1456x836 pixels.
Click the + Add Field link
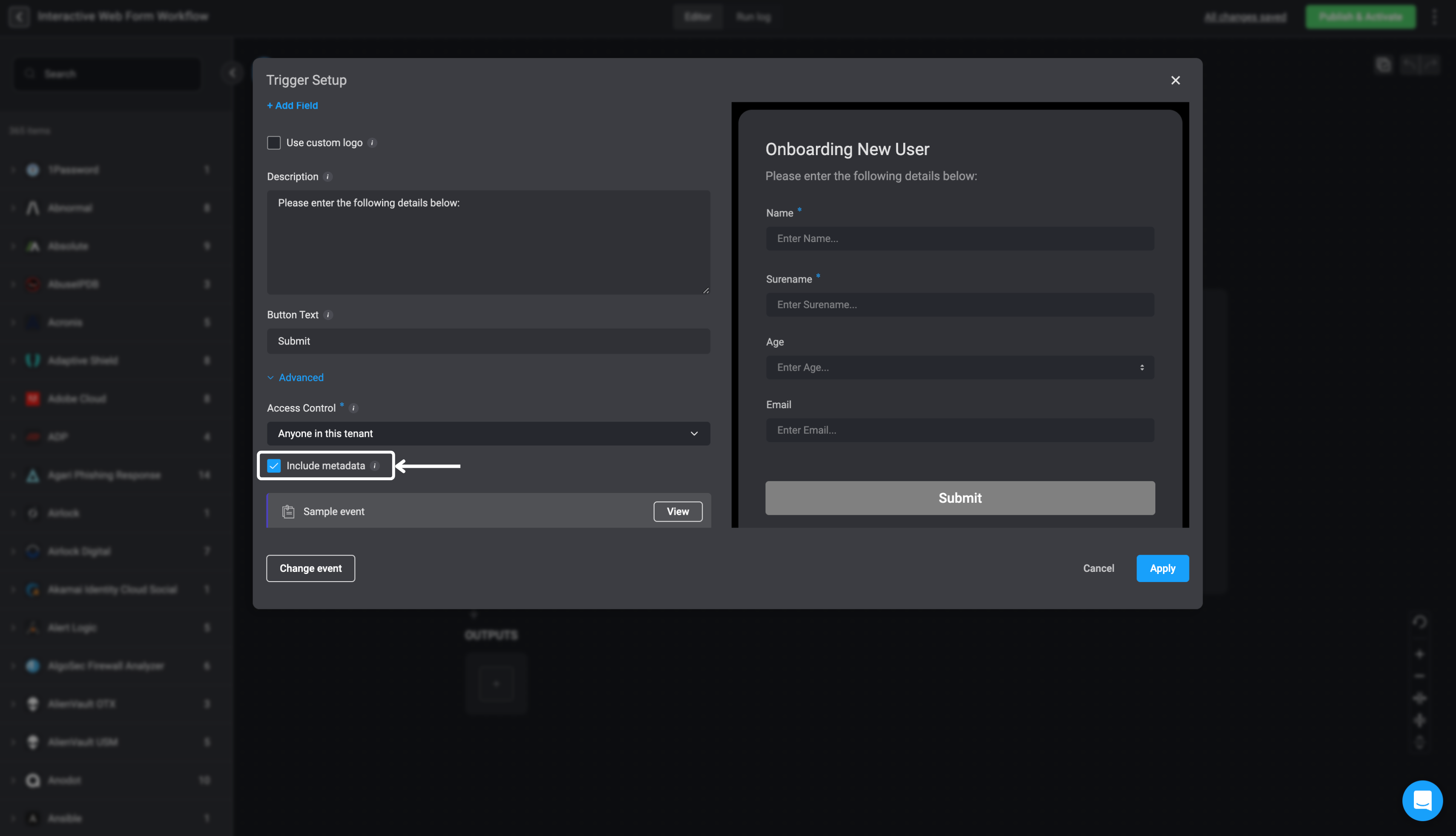coord(292,106)
